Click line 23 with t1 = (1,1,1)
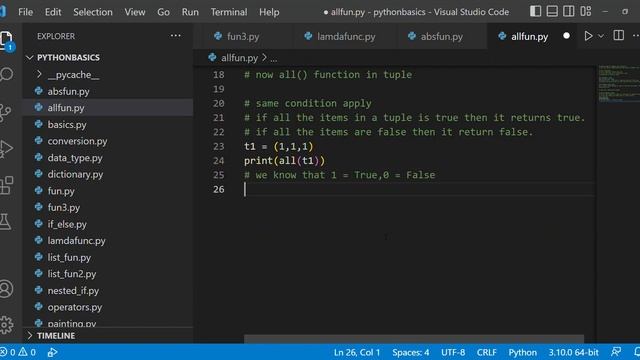Screen dimensions: 640x360 pos(279,146)
